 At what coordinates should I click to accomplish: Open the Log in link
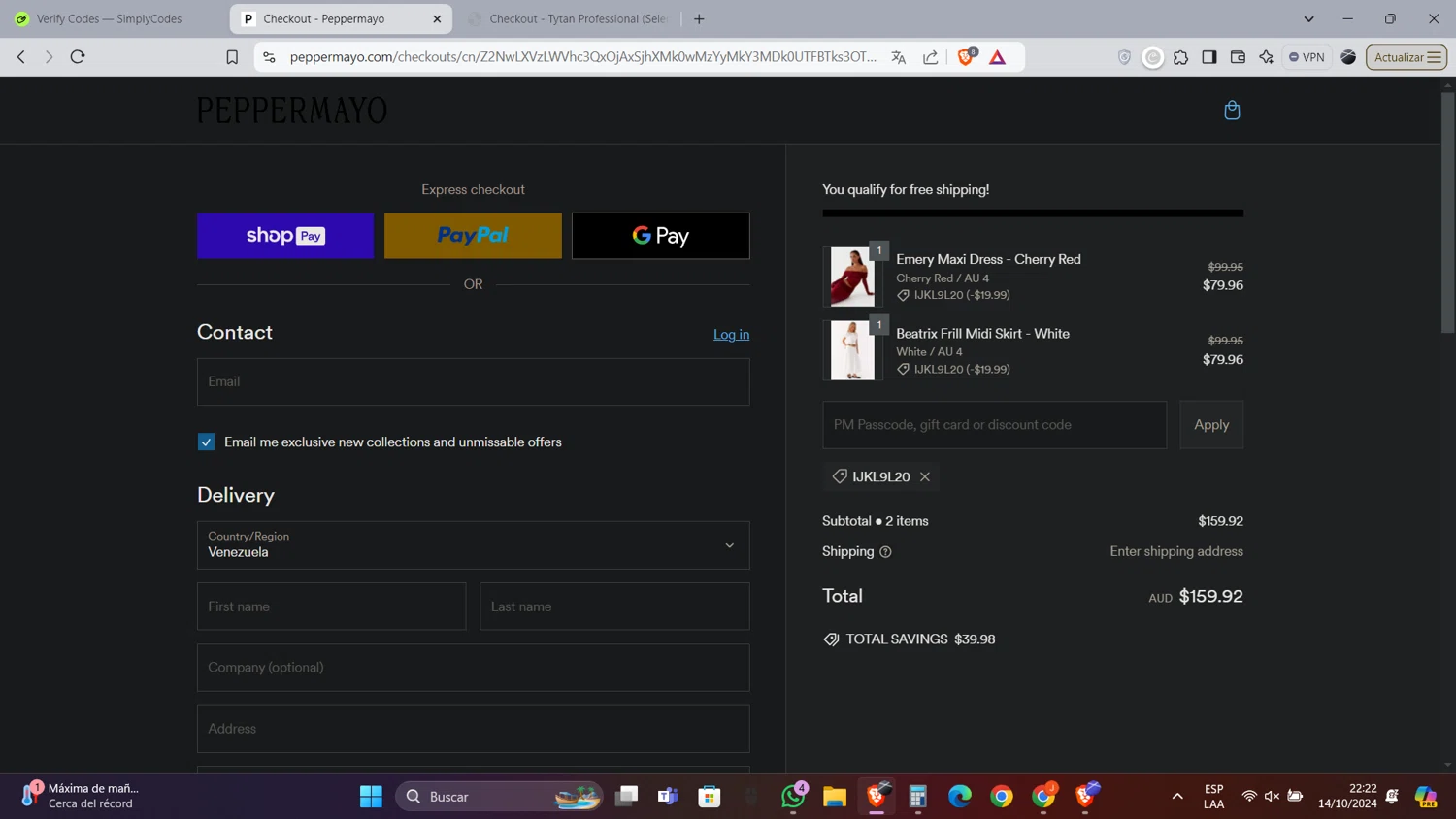coord(731,335)
